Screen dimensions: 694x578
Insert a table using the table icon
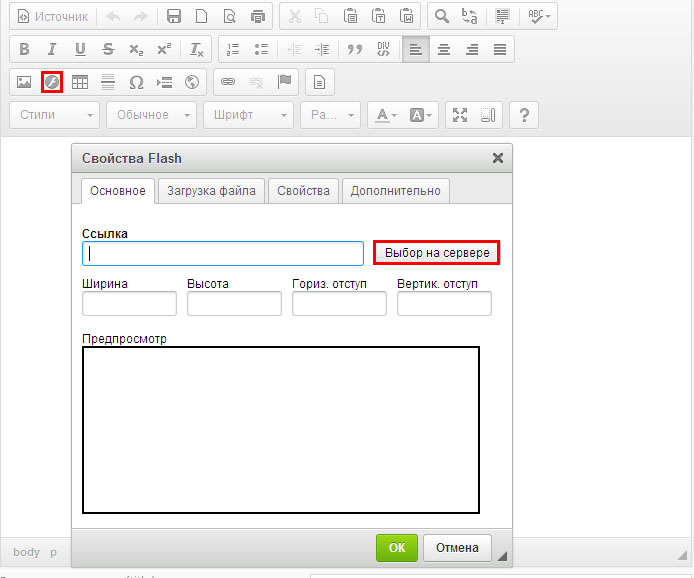pos(80,82)
